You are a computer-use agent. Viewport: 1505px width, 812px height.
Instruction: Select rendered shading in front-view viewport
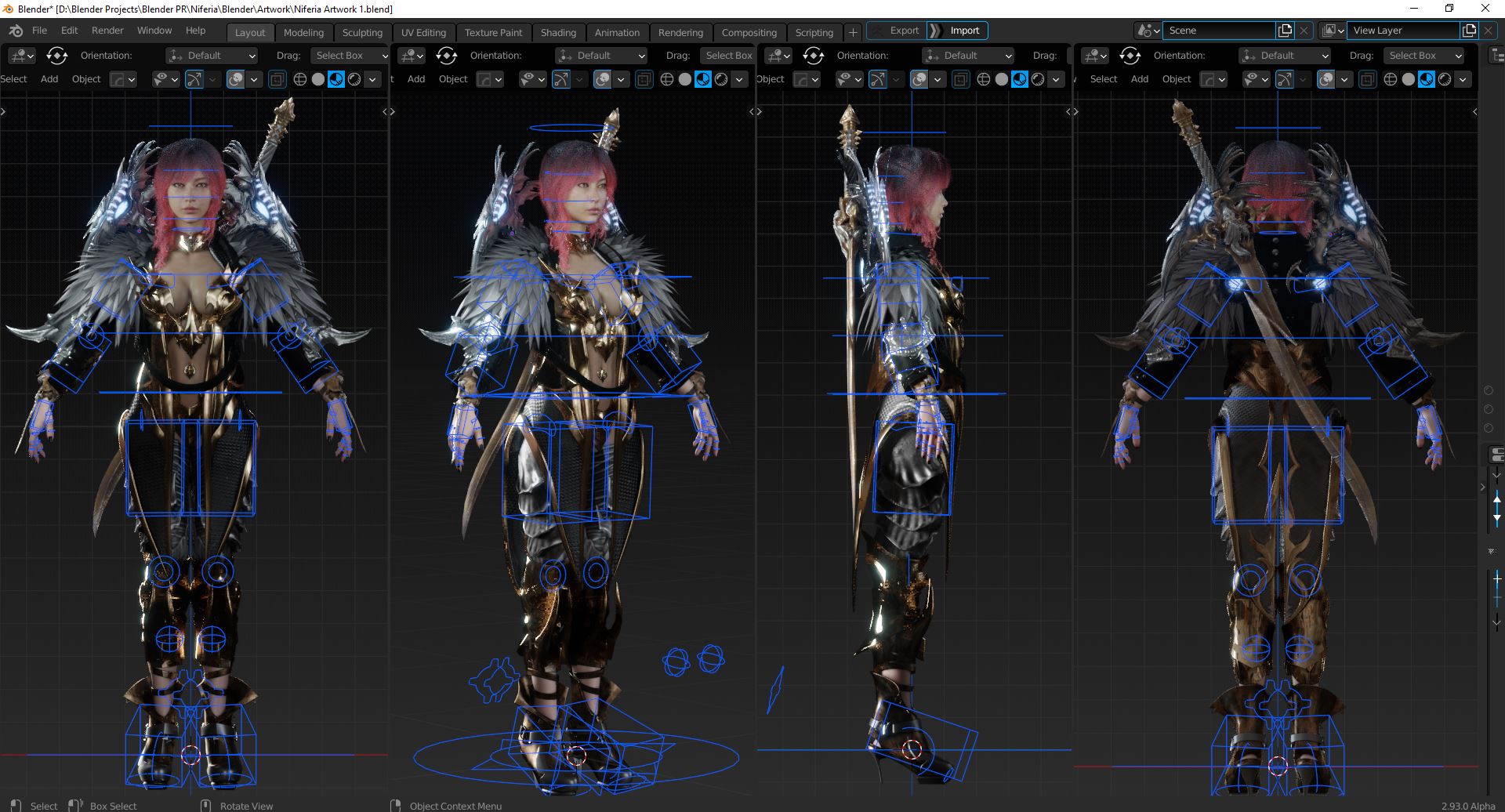coord(354,79)
